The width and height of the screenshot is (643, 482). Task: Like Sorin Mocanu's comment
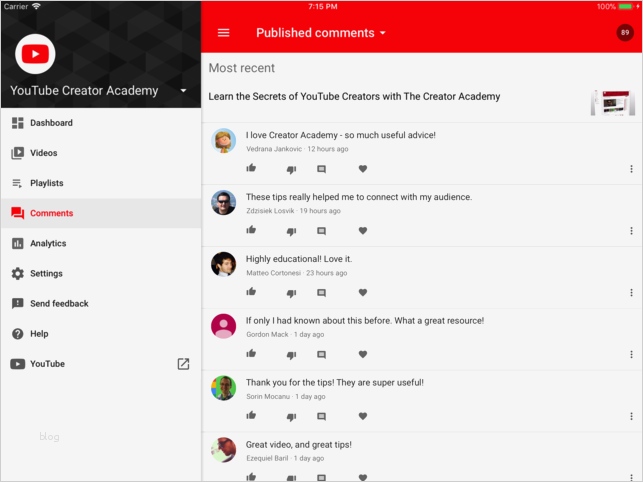tap(251, 416)
